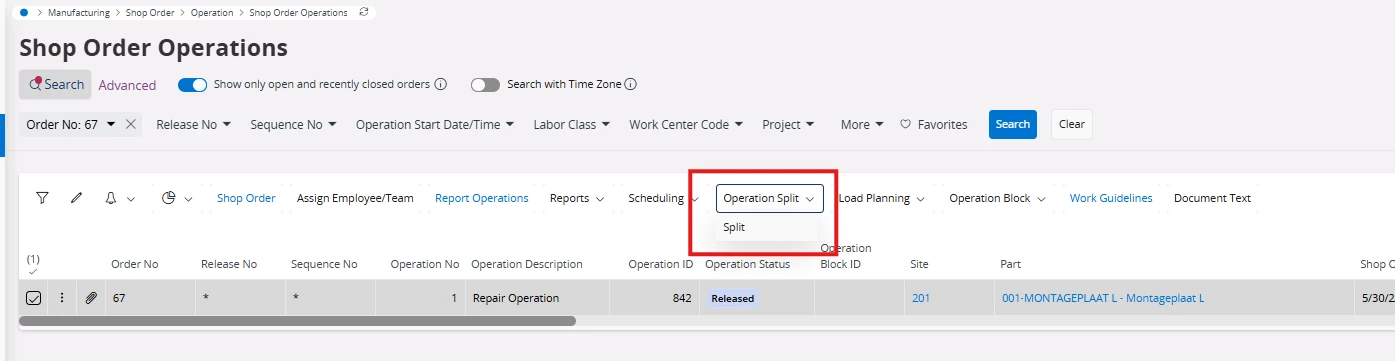Click the pencil edit icon

76,198
